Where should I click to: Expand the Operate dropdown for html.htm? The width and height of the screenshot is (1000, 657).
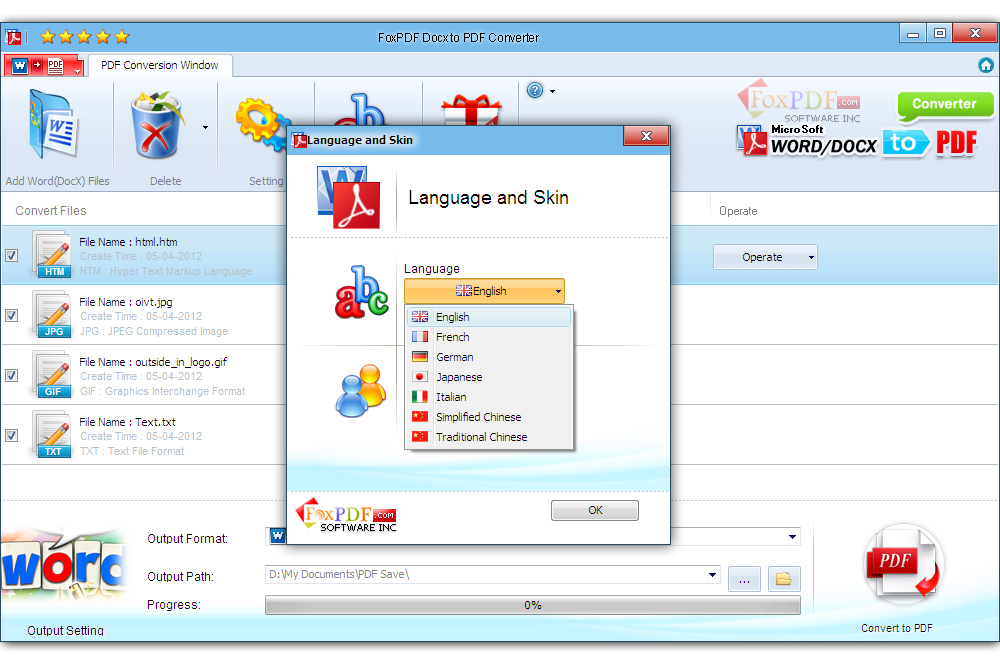coord(811,257)
